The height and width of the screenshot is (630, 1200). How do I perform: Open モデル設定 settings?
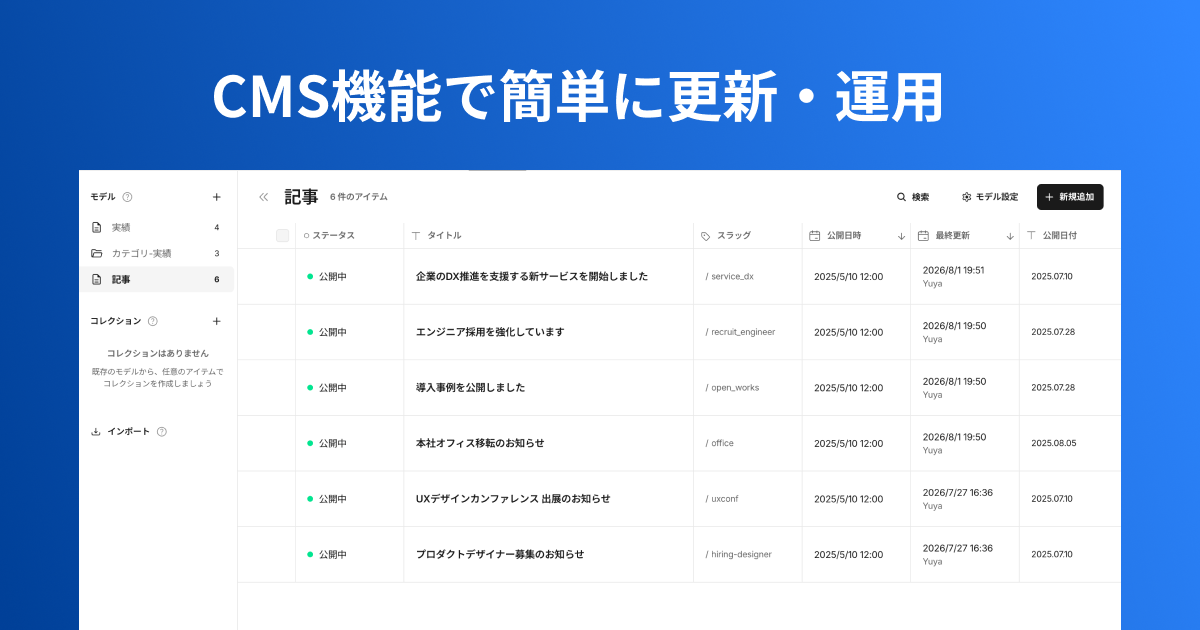[x=990, y=197]
